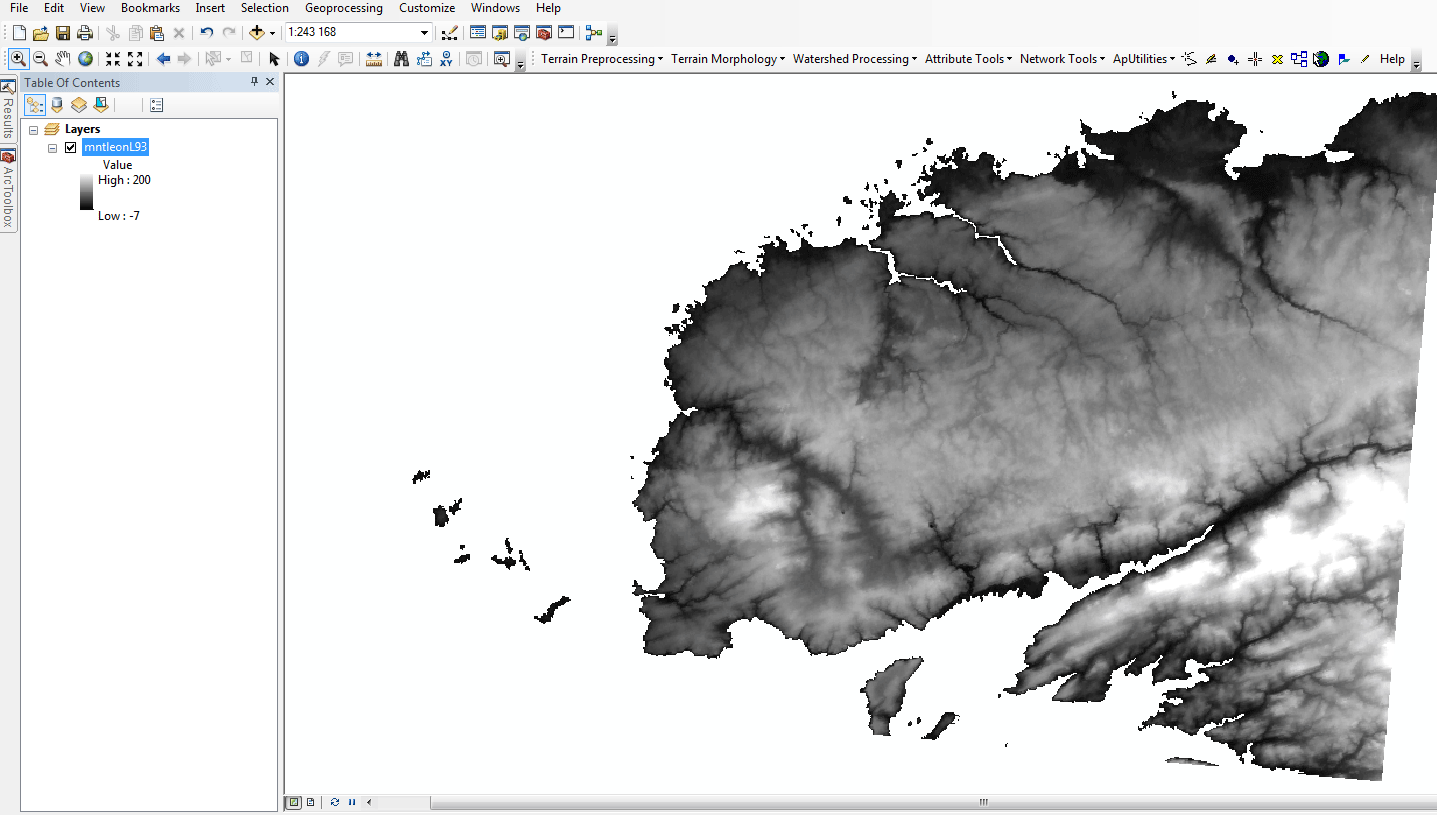Activate the Pan hand tool
Screen dimensions: 1437x815
[63, 59]
